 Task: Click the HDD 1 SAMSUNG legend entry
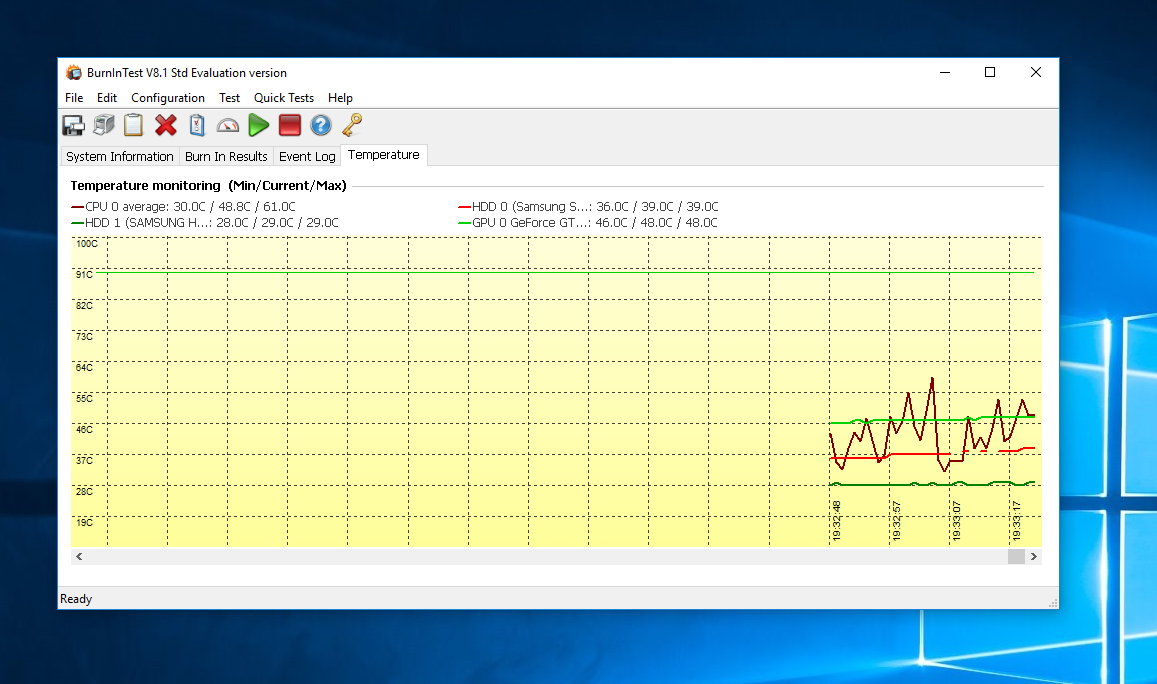[x=204, y=223]
